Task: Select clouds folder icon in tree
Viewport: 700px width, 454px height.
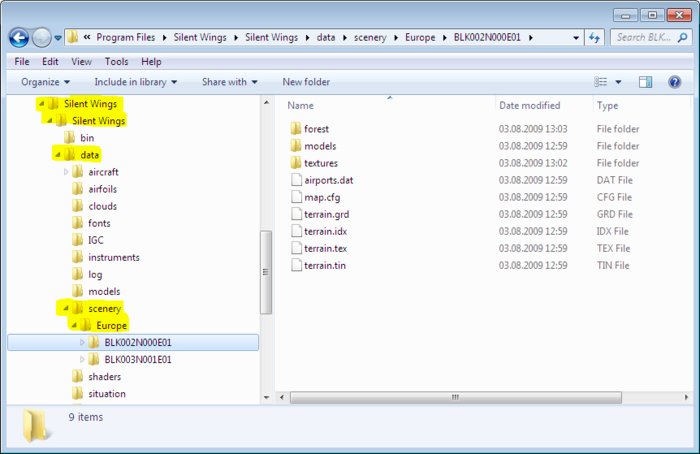Action: pyautogui.click(x=77, y=206)
